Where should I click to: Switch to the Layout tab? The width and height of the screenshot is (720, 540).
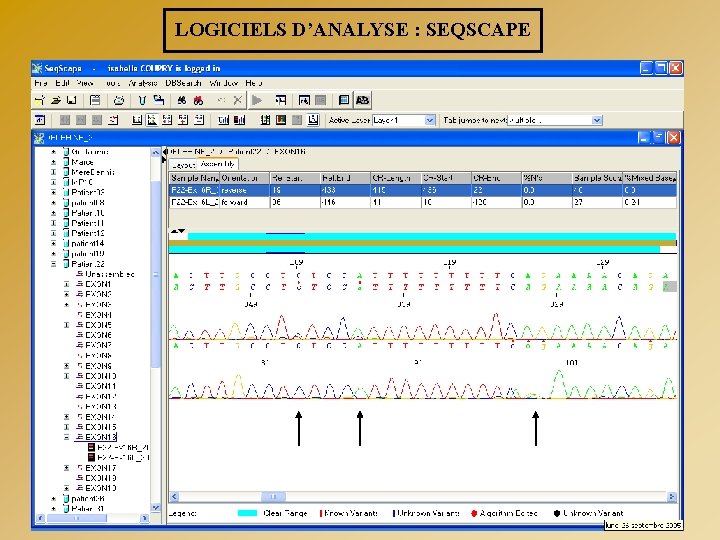click(184, 164)
